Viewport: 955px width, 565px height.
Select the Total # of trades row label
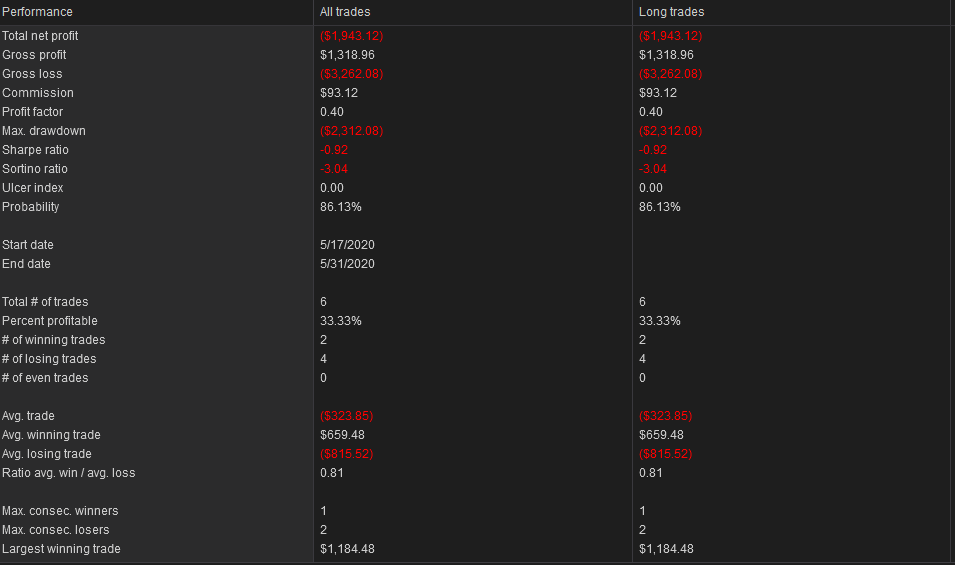point(45,302)
